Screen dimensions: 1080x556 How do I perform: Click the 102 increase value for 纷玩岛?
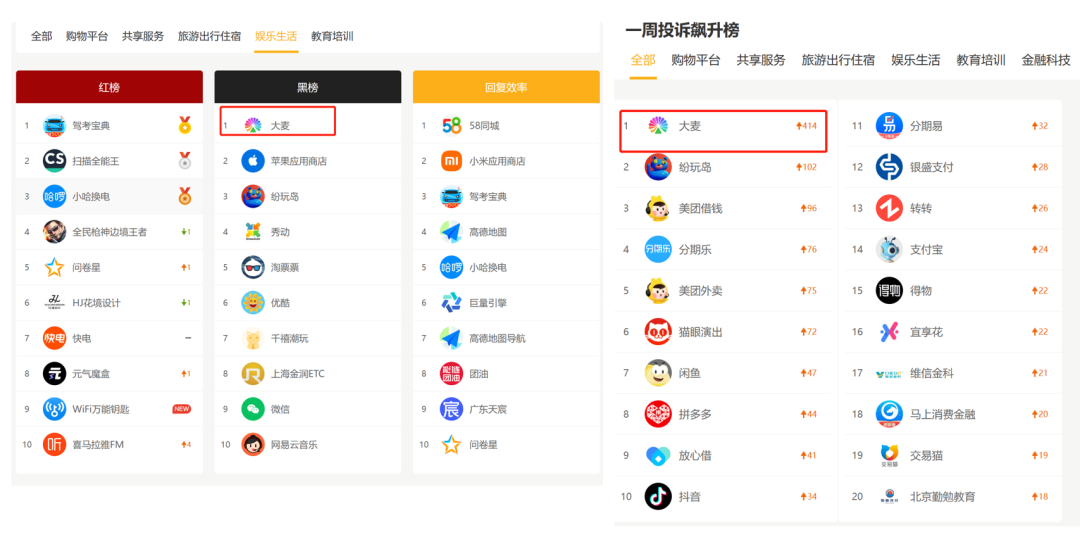[806, 167]
